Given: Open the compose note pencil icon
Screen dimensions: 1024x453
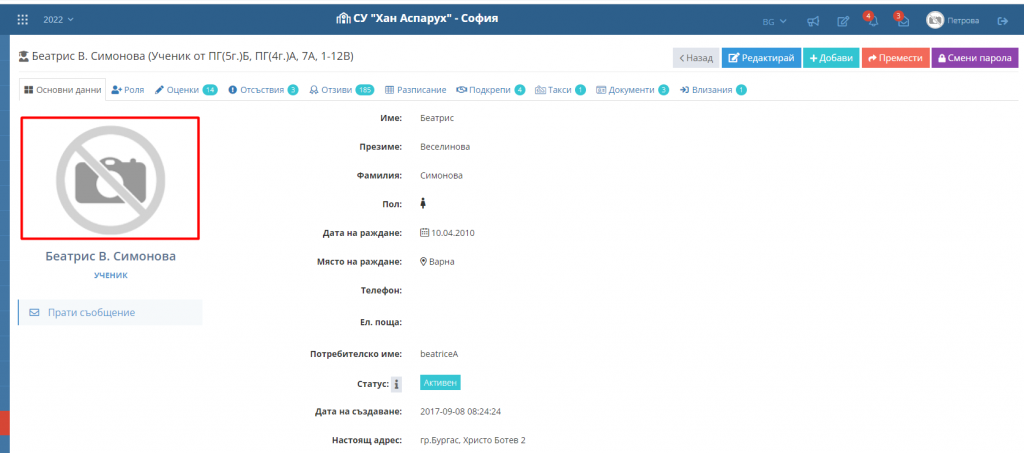Looking at the screenshot, I should point(843,21).
